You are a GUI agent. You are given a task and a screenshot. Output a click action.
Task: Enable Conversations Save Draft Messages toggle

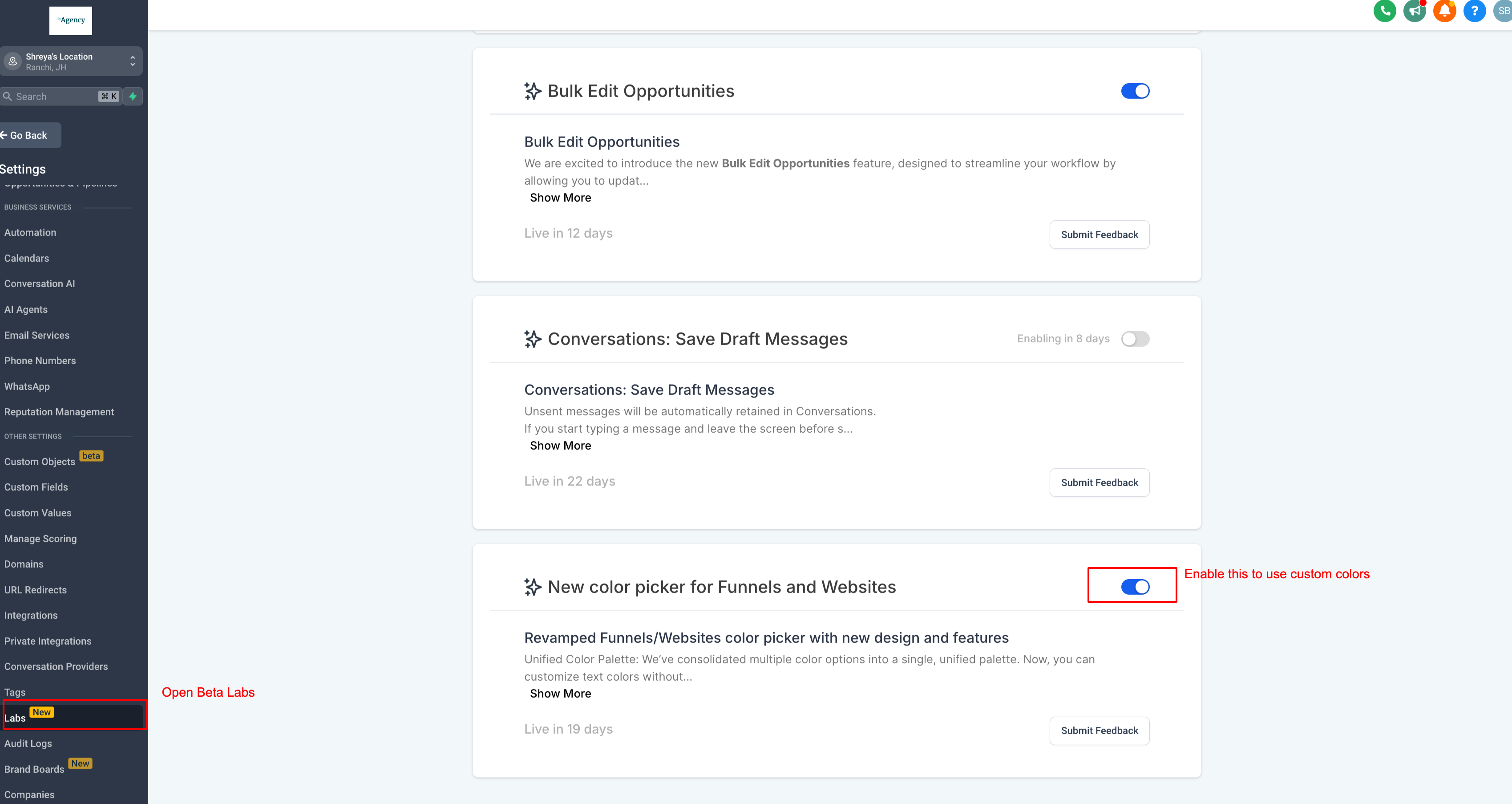click(x=1135, y=339)
